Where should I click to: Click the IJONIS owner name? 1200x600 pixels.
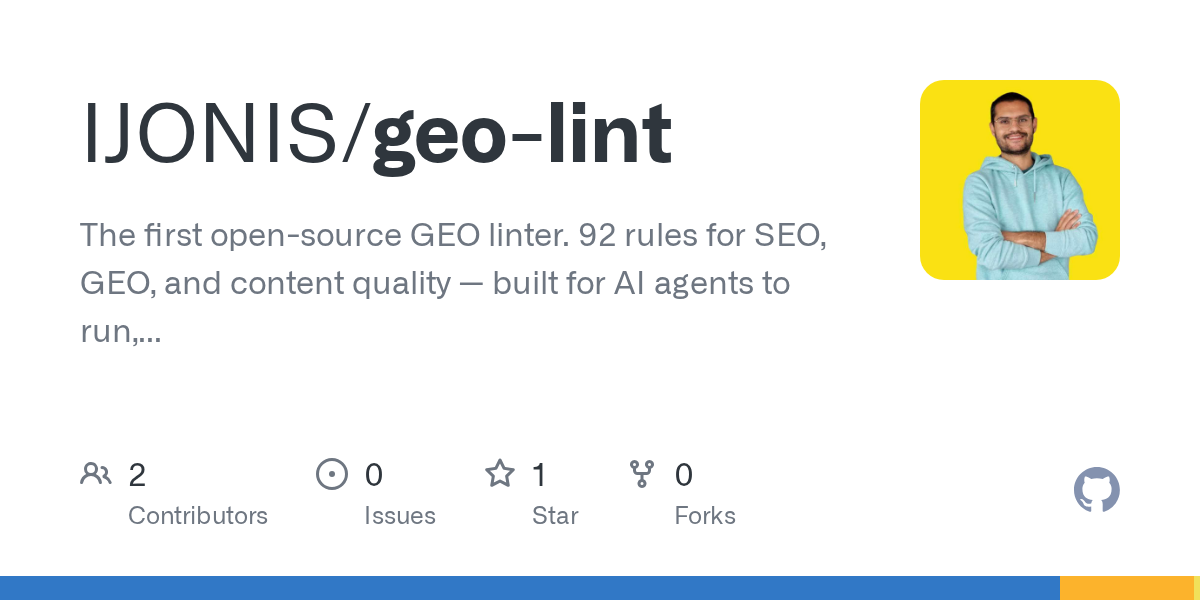[x=212, y=134]
